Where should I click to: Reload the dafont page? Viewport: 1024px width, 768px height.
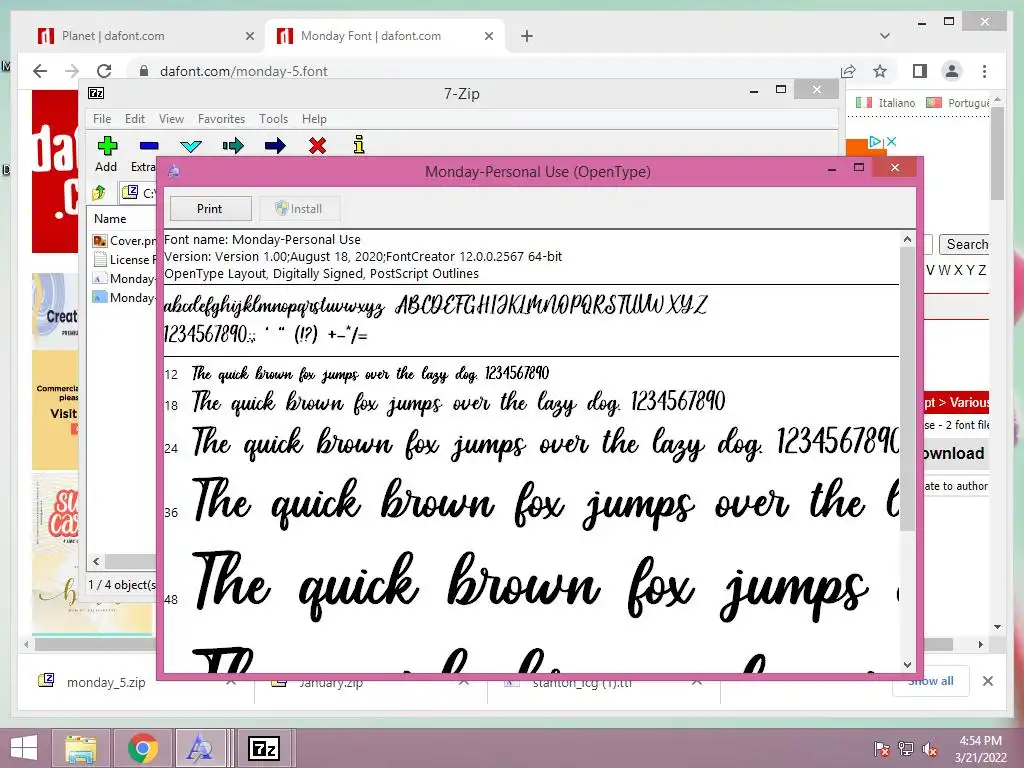click(x=104, y=71)
